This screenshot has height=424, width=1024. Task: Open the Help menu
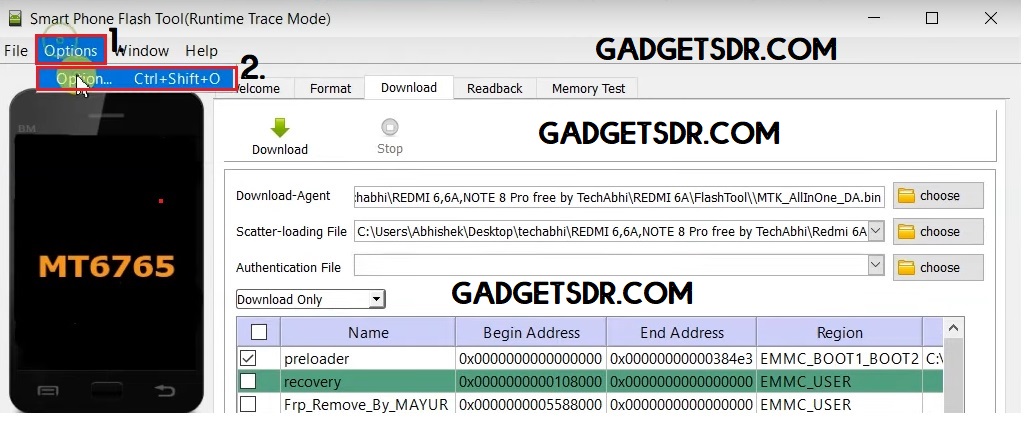201,51
